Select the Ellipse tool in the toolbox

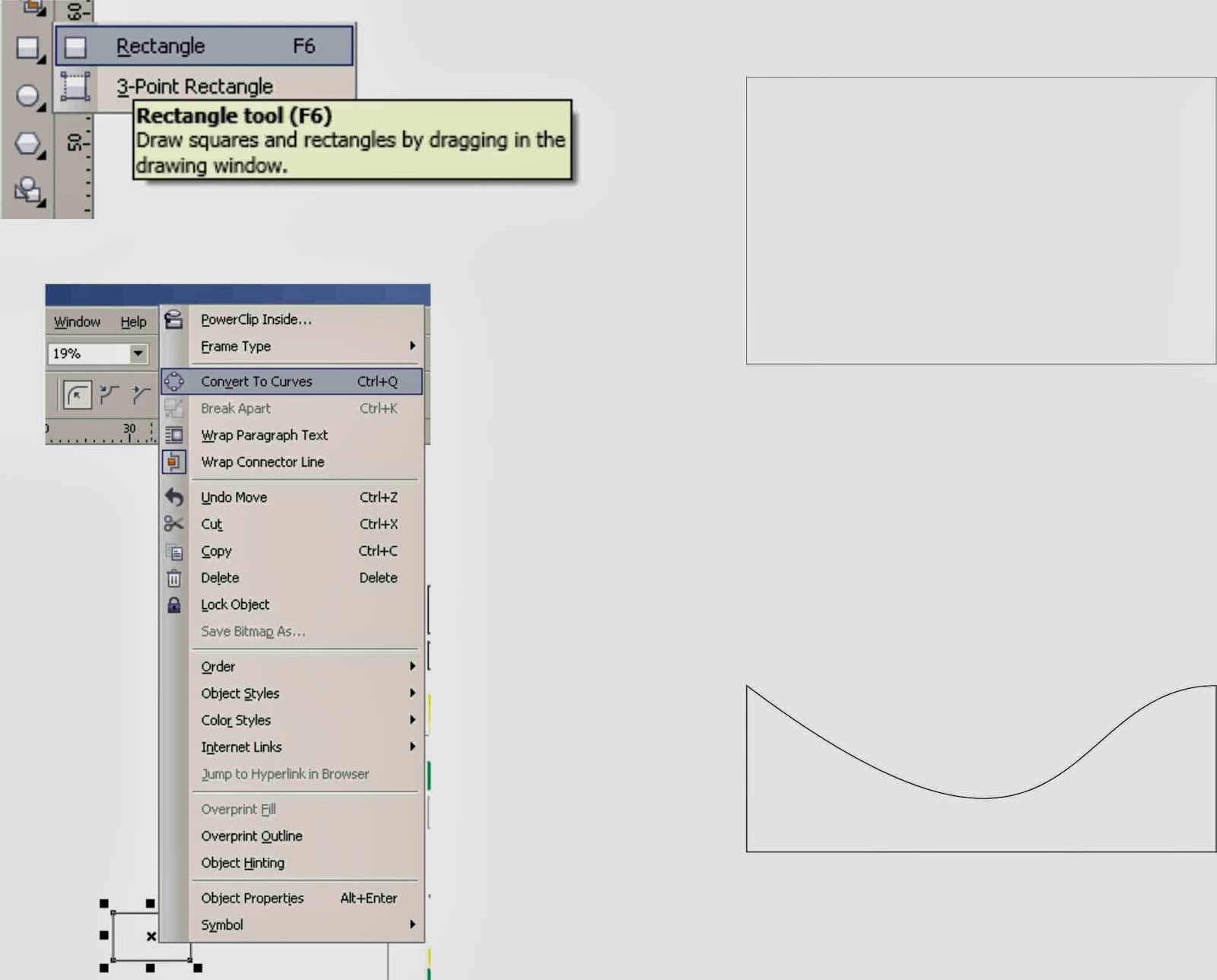[x=28, y=96]
